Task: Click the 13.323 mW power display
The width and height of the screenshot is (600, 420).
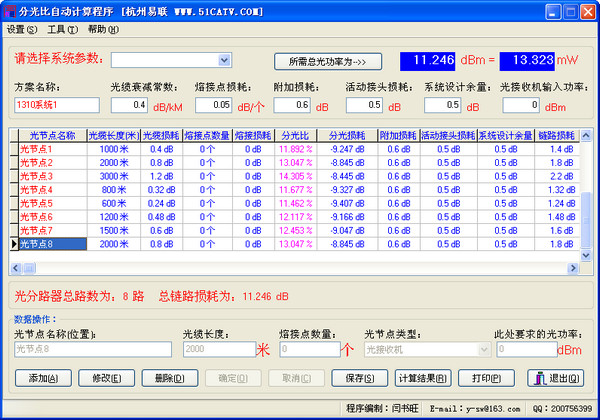Action: (527, 61)
